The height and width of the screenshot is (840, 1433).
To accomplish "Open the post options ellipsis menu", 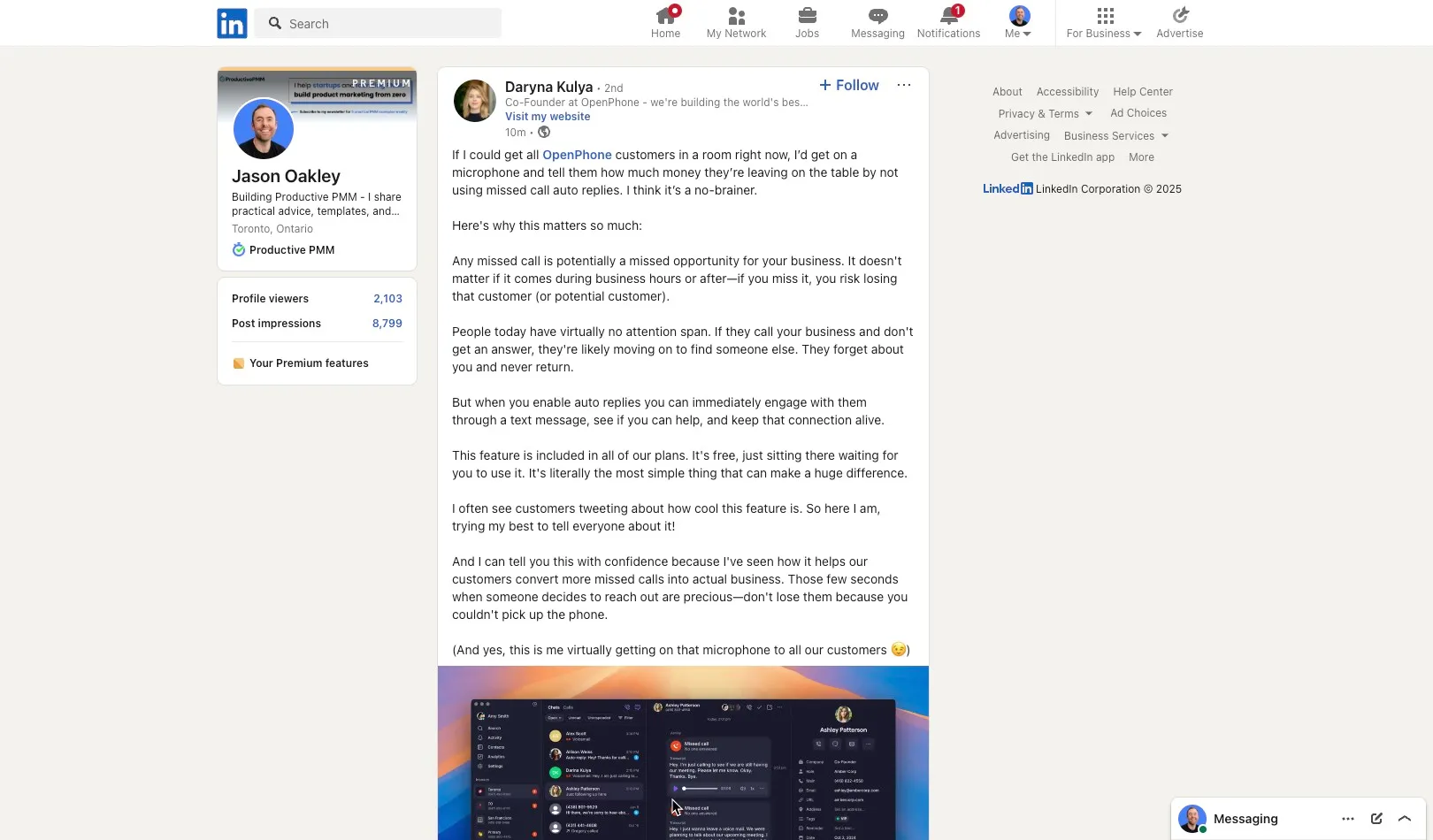I will (x=903, y=85).
